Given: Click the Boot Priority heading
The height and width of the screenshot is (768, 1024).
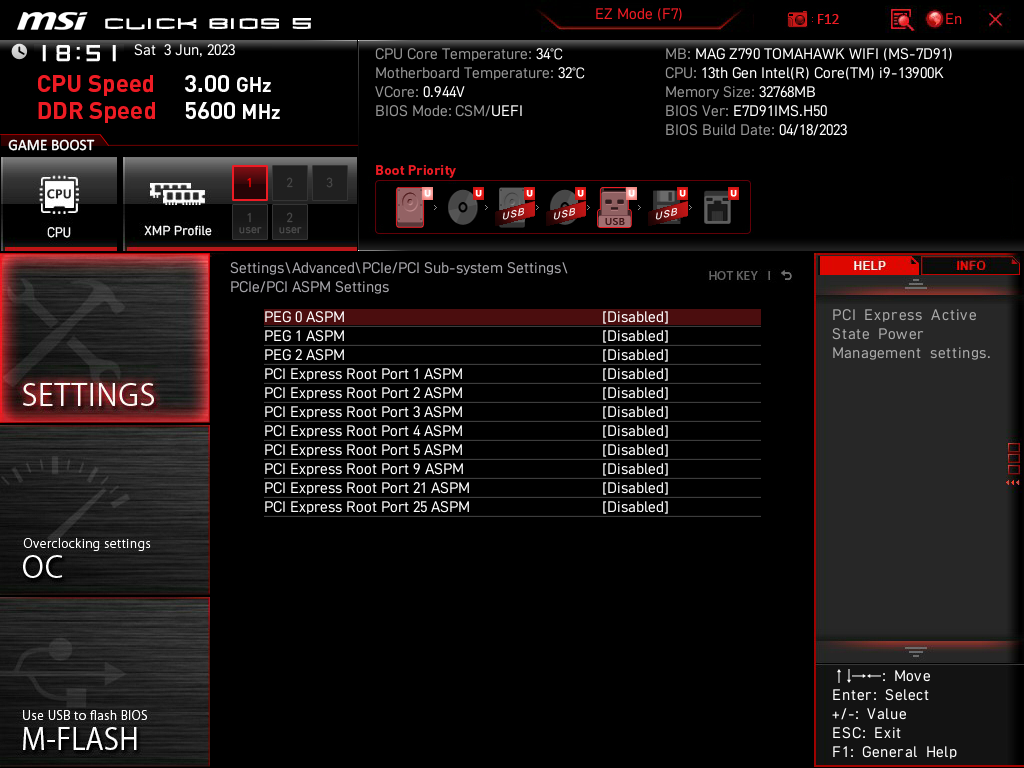Looking at the screenshot, I should tap(415, 170).
